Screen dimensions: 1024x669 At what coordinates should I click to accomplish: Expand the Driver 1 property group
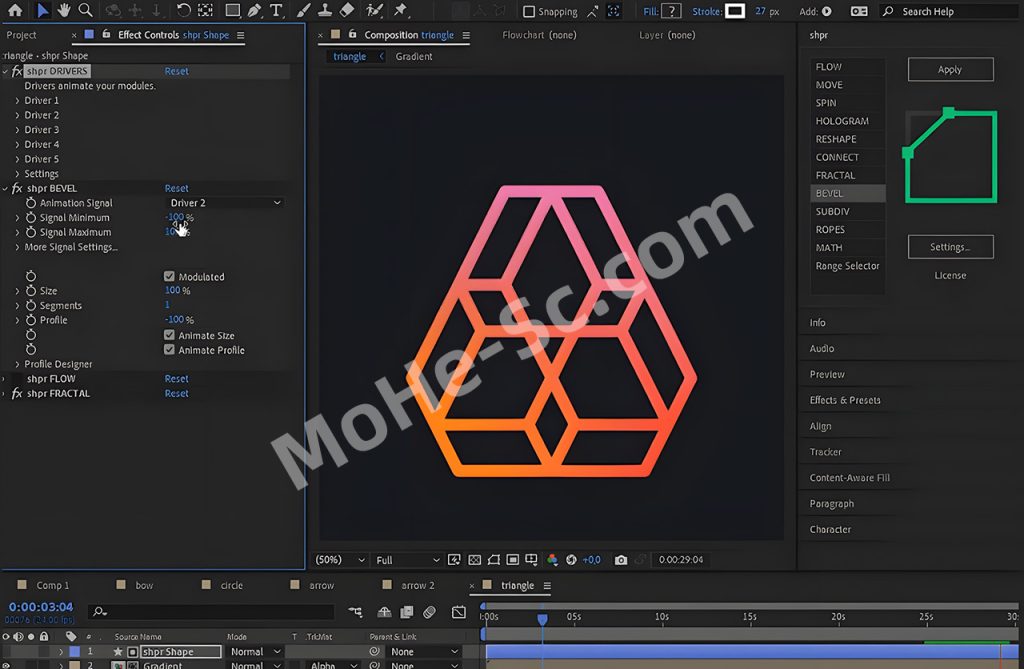point(17,101)
